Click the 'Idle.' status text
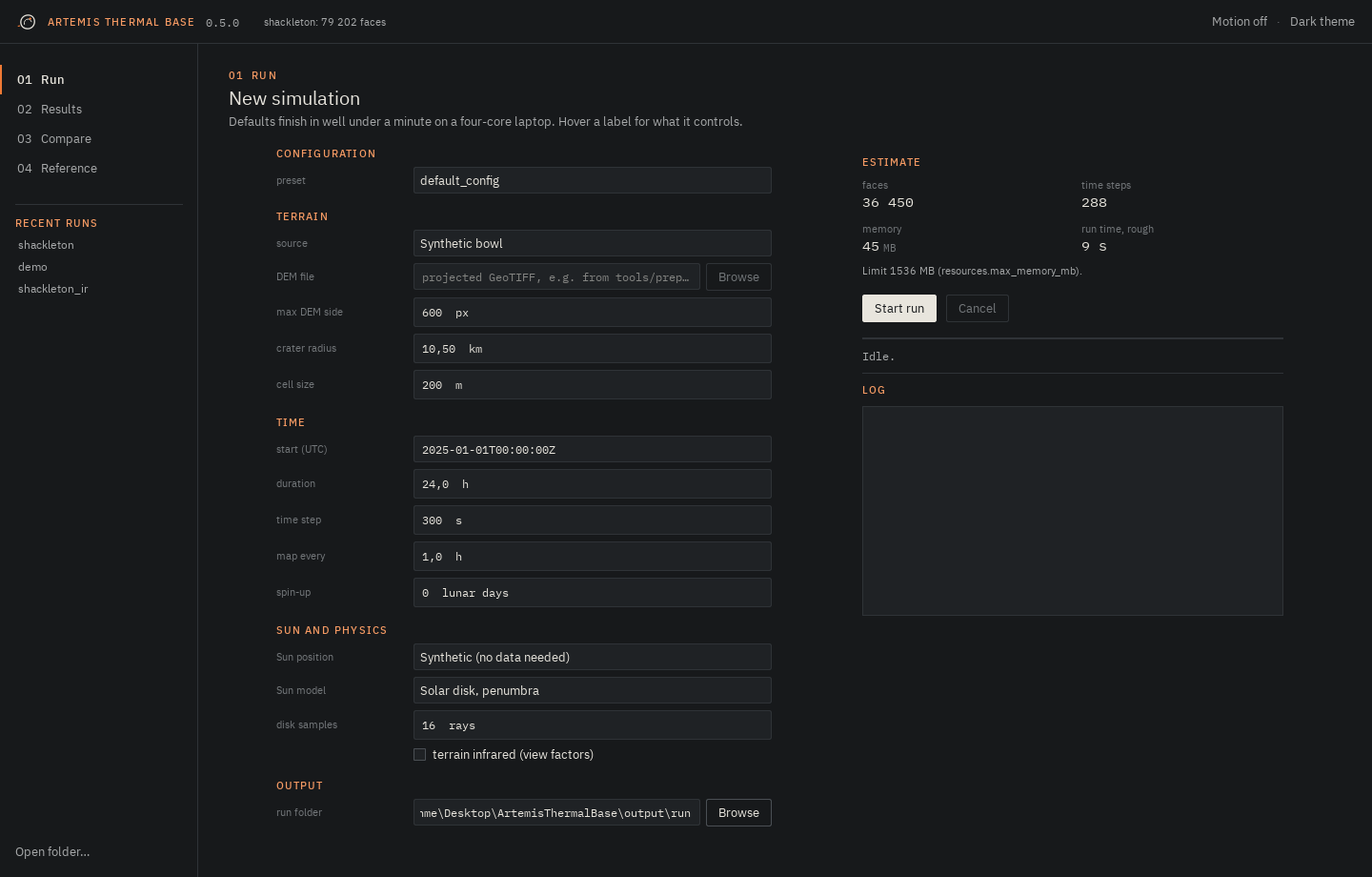This screenshot has width=1372, height=877. (x=878, y=357)
